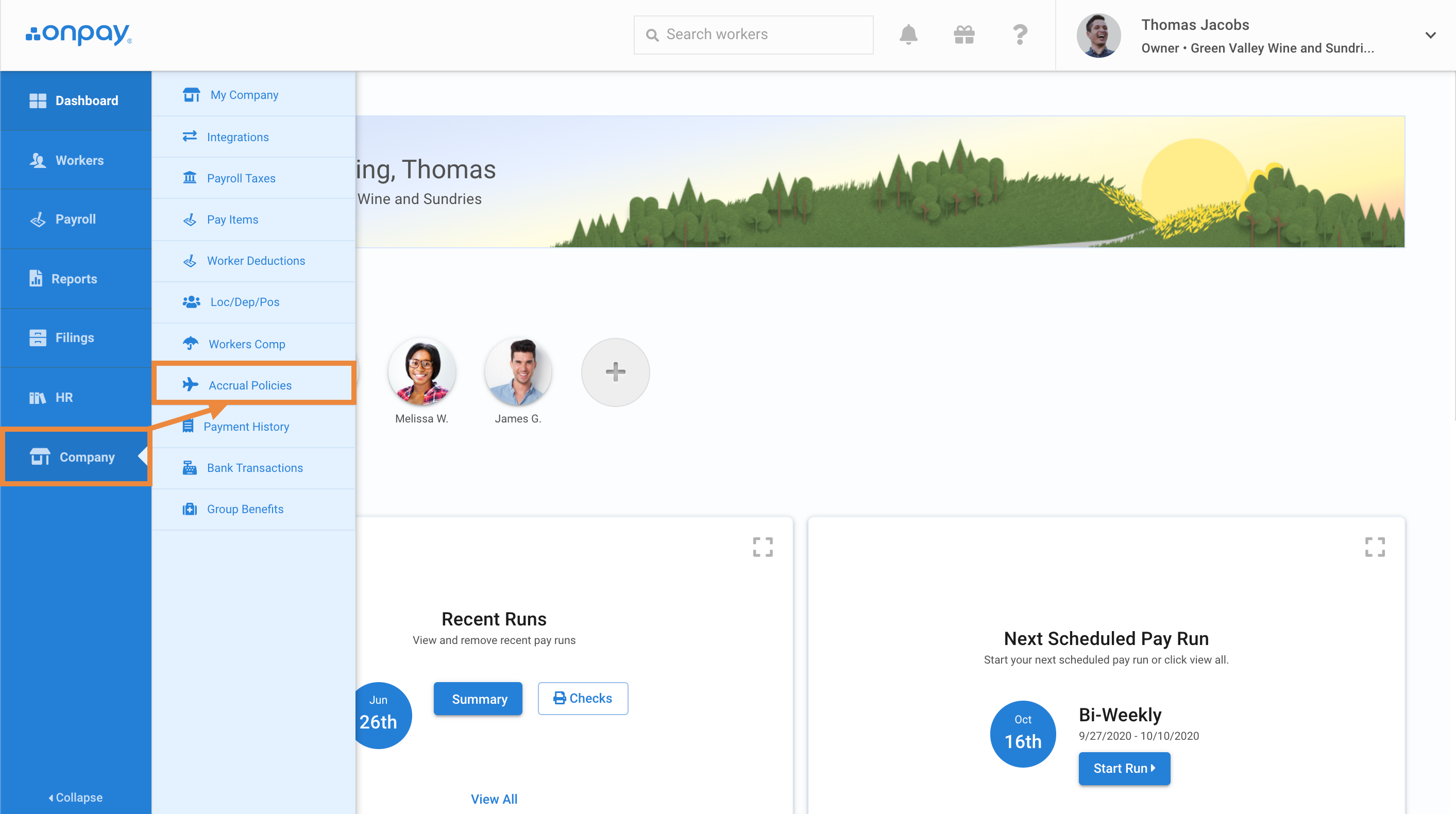Open Accrual Policies in Company menu
The width and height of the screenshot is (1456, 814).
pyautogui.click(x=250, y=385)
